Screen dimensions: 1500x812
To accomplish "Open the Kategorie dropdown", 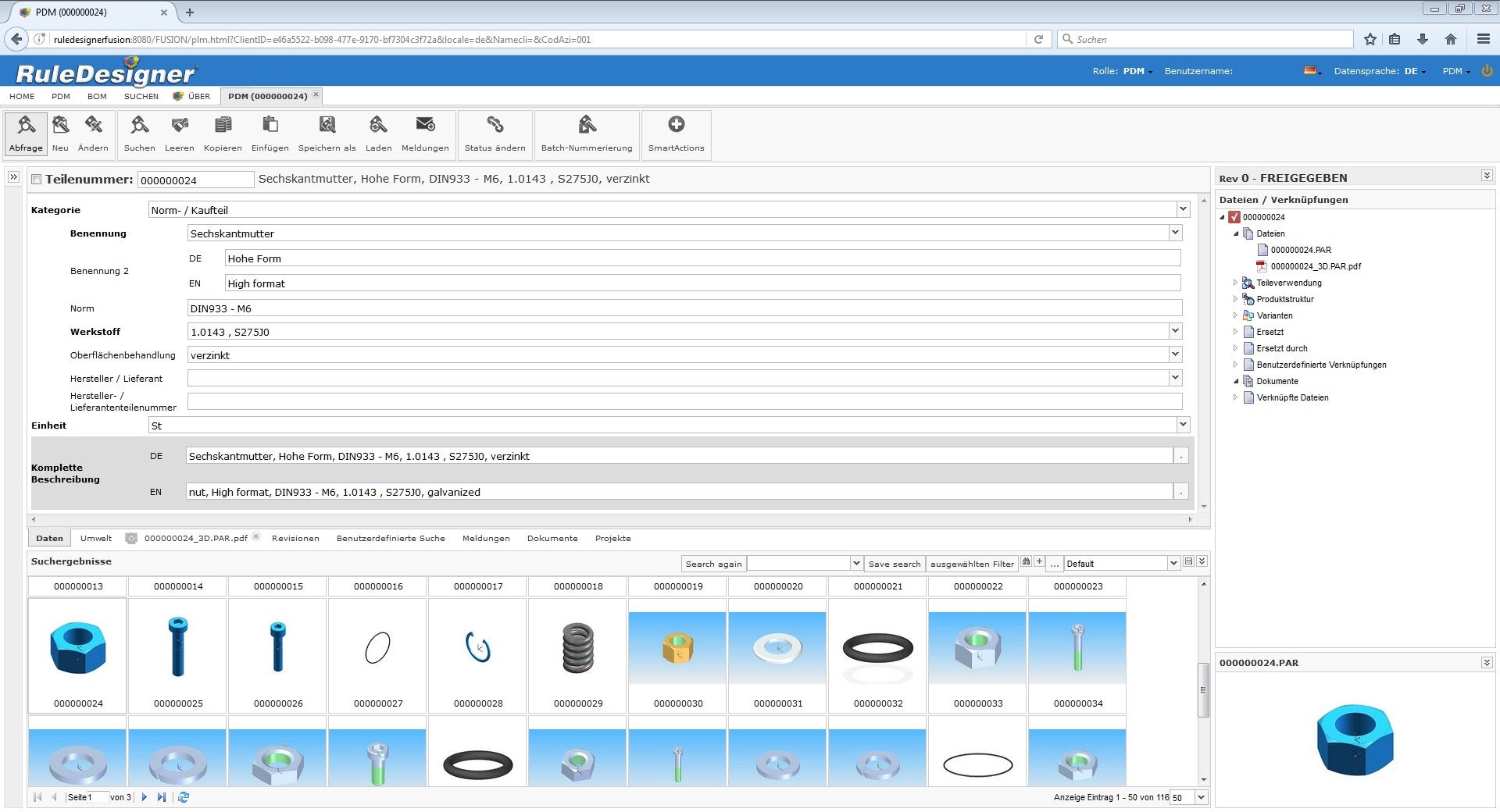I will 1183,209.
